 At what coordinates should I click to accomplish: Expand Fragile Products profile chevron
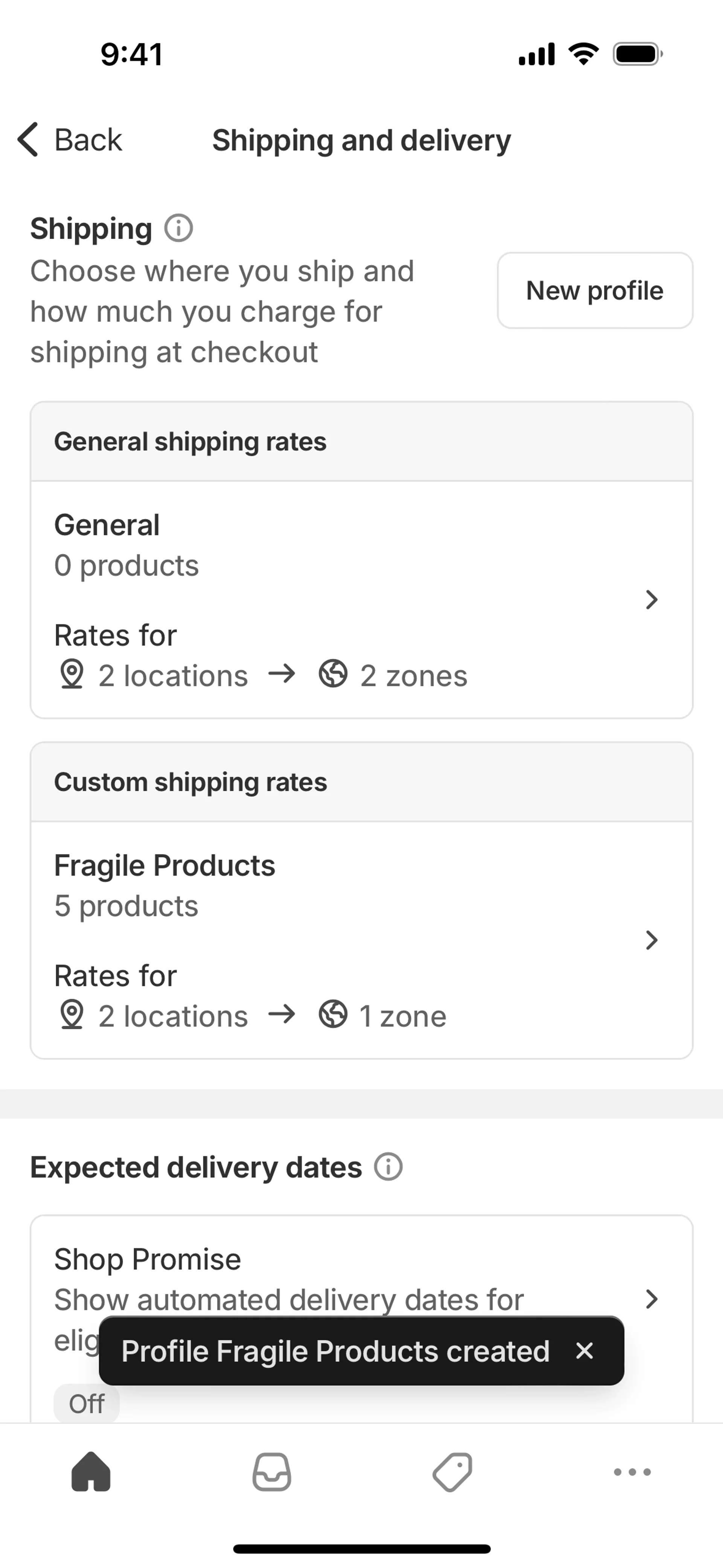click(x=651, y=940)
